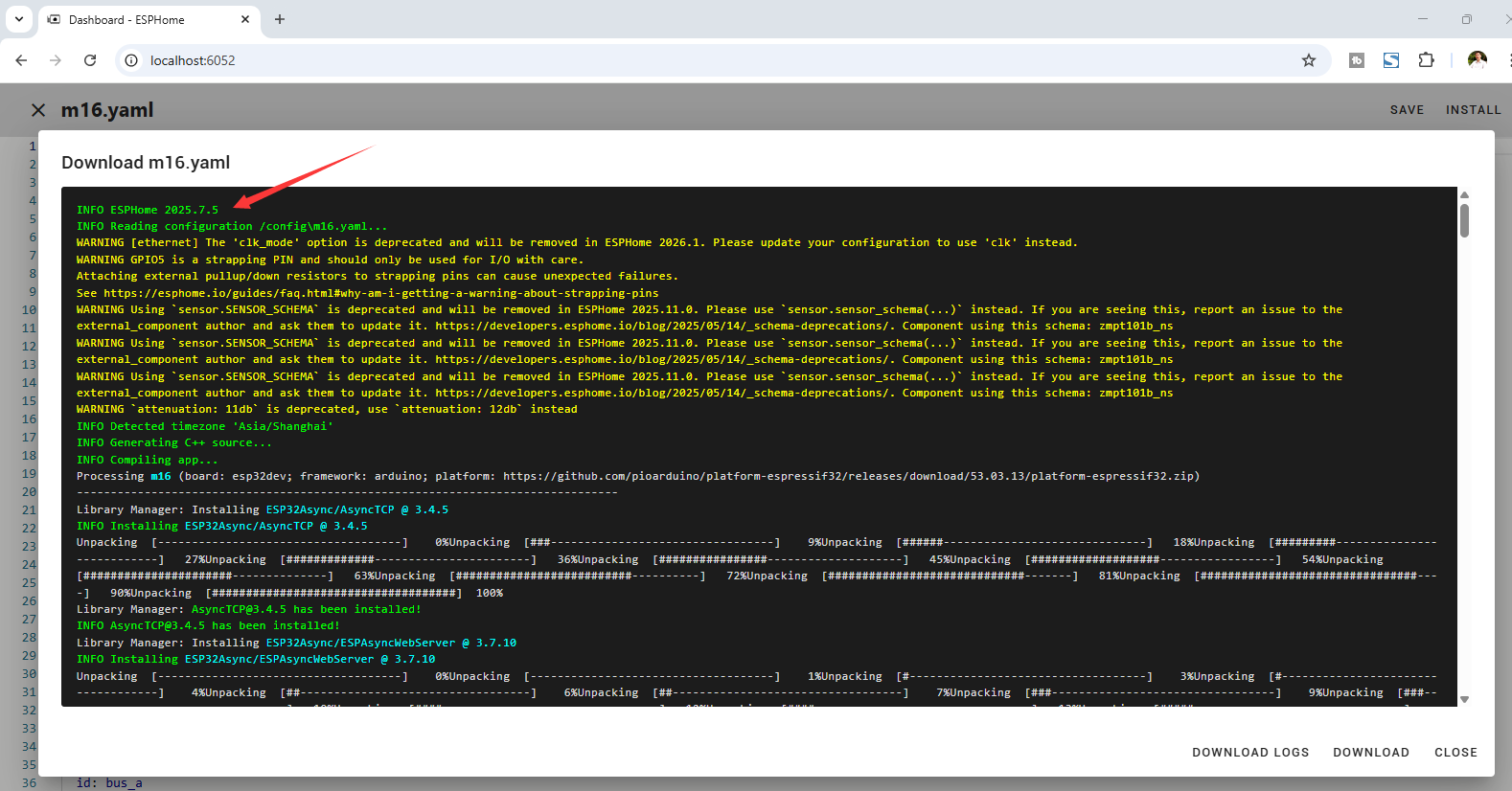Bookmark this page with the star icon

[1309, 60]
